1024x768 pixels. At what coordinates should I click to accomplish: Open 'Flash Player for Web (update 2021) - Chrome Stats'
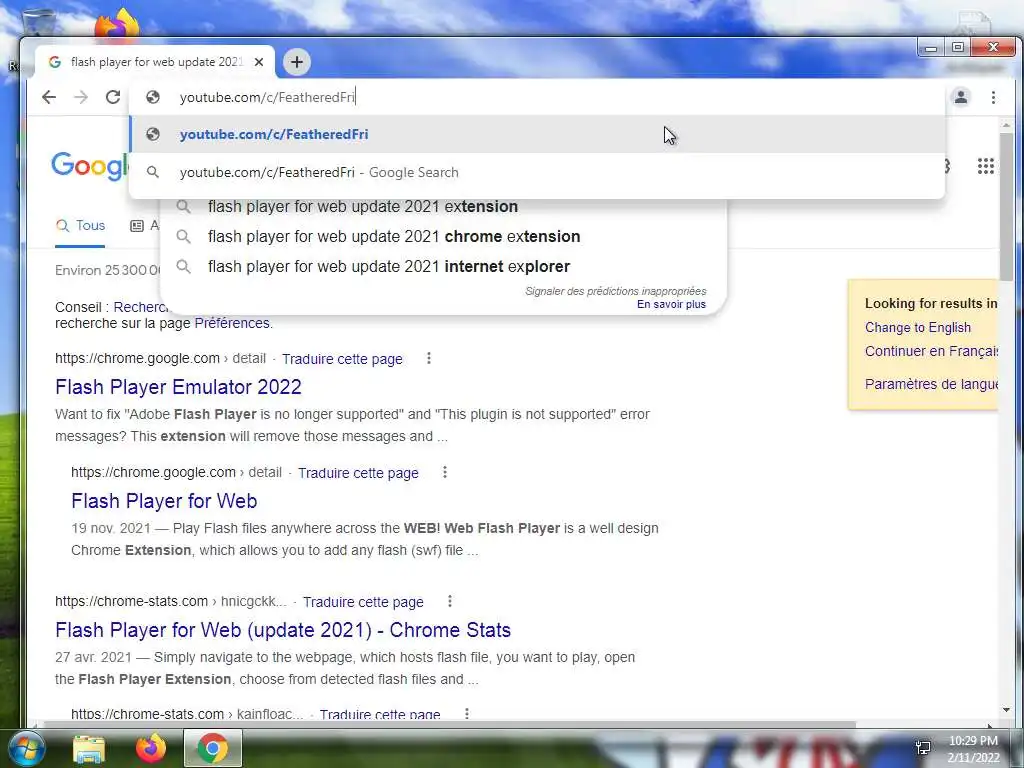pyautogui.click(x=283, y=630)
